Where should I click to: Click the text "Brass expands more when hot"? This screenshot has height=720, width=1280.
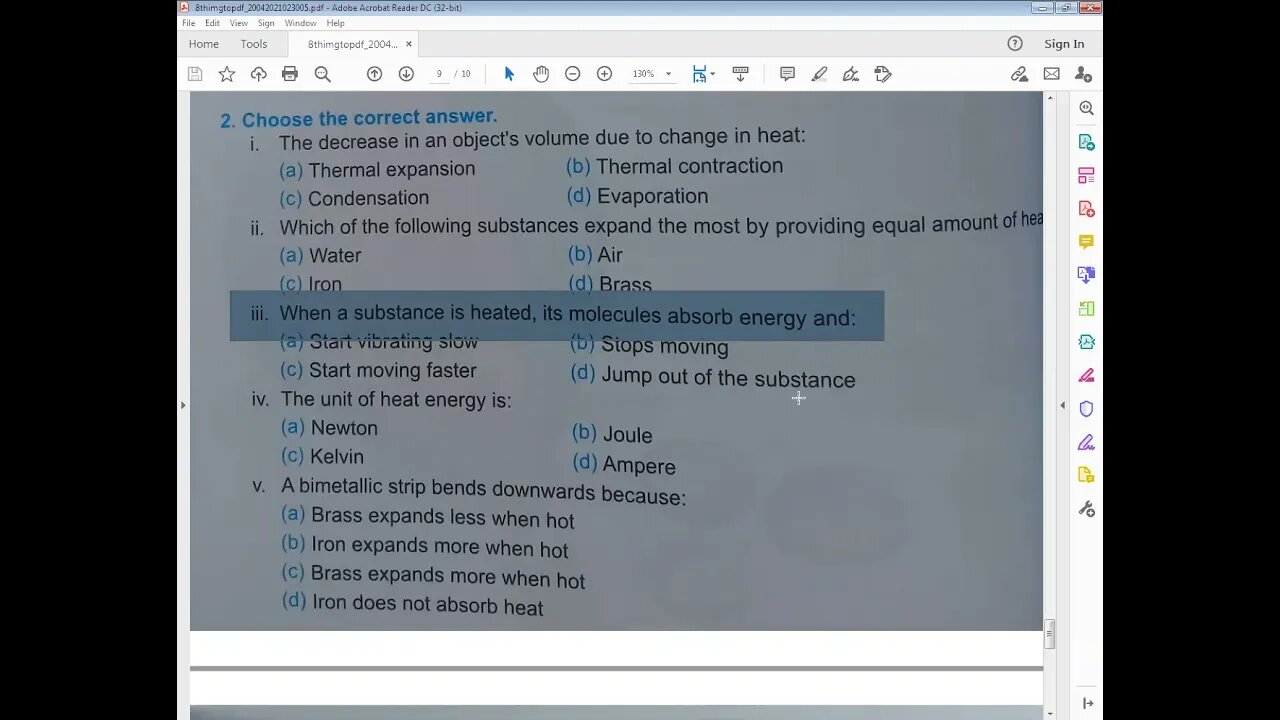point(448,577)
